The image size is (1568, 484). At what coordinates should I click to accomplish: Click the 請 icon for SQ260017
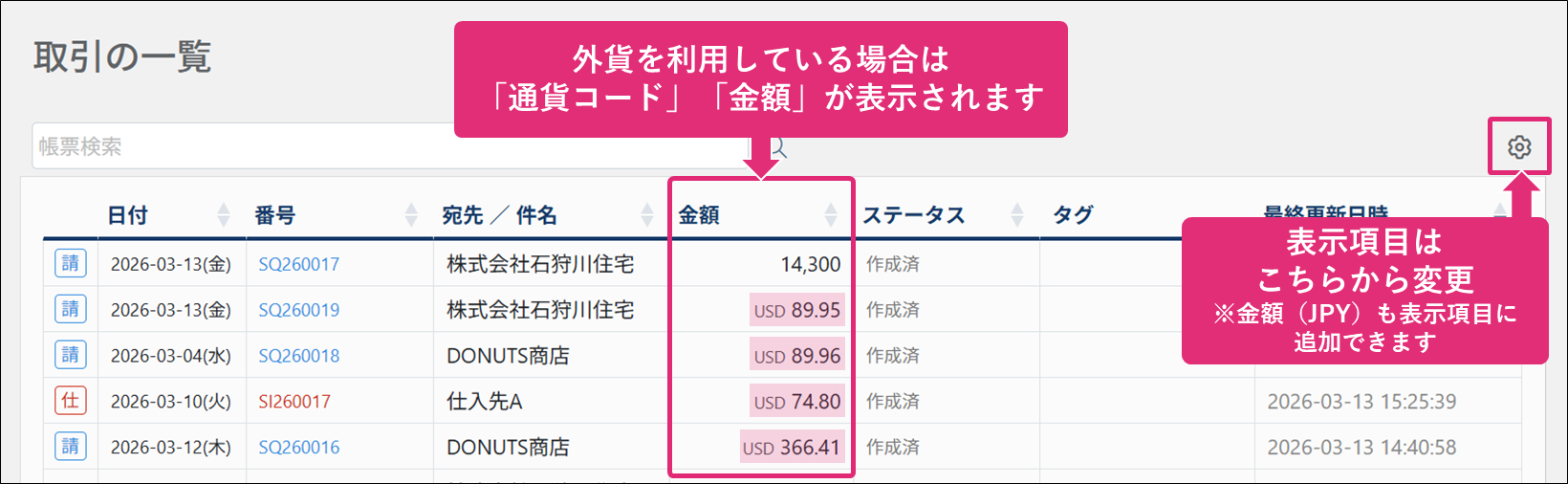point(71,263)
